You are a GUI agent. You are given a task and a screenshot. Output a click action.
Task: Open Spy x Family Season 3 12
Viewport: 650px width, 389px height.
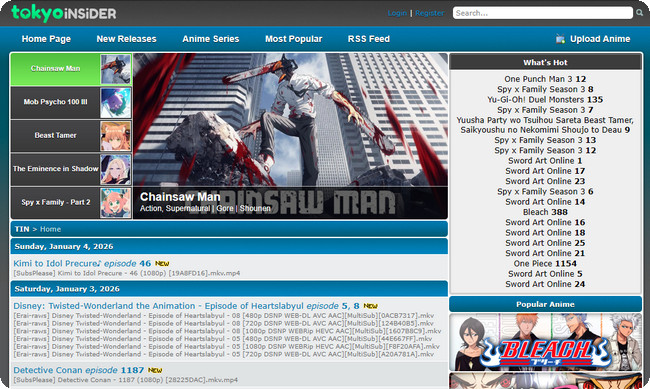545,151
